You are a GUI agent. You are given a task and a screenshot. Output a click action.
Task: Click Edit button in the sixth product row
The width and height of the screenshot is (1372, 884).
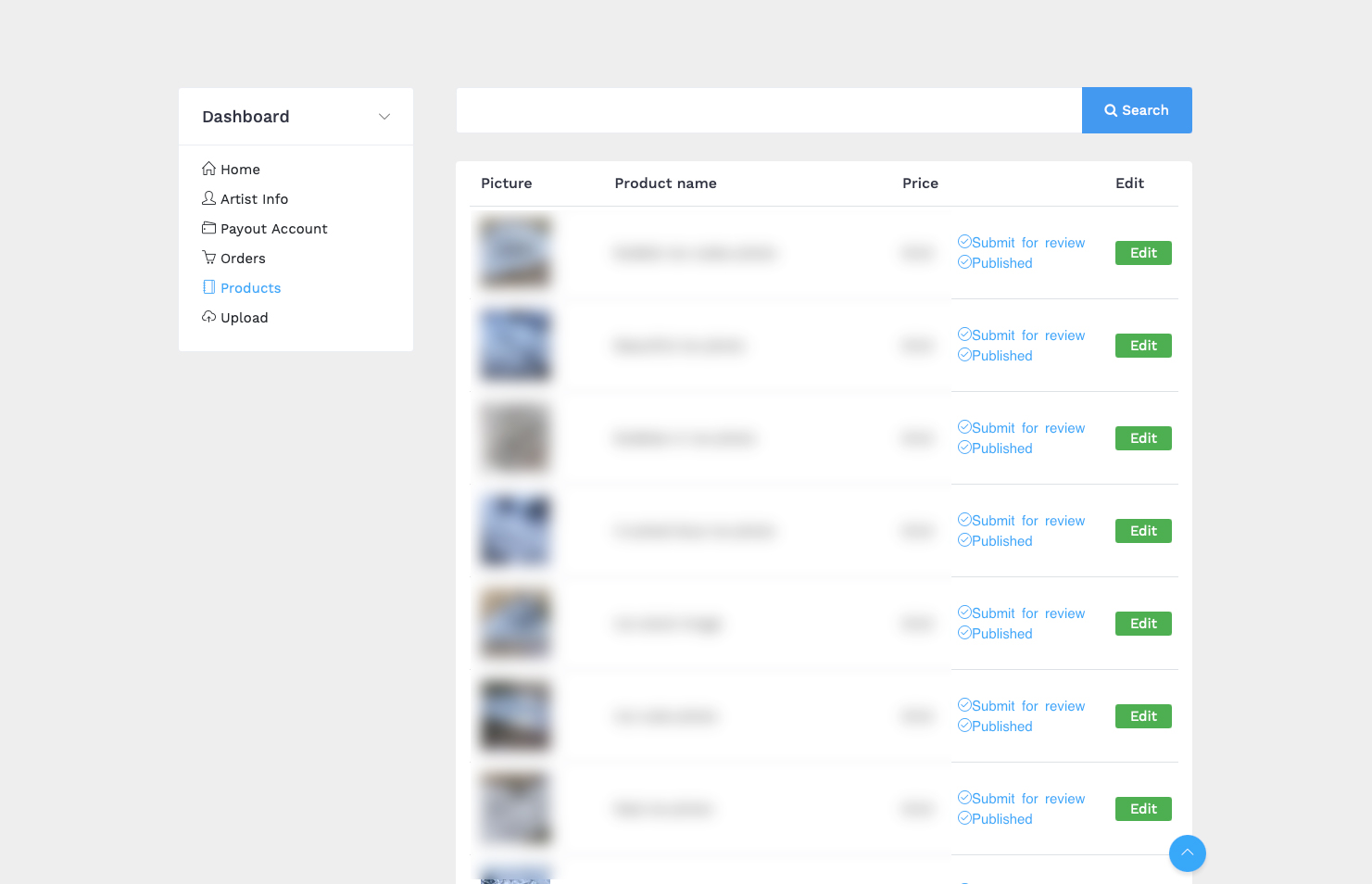pos(1143,716)
